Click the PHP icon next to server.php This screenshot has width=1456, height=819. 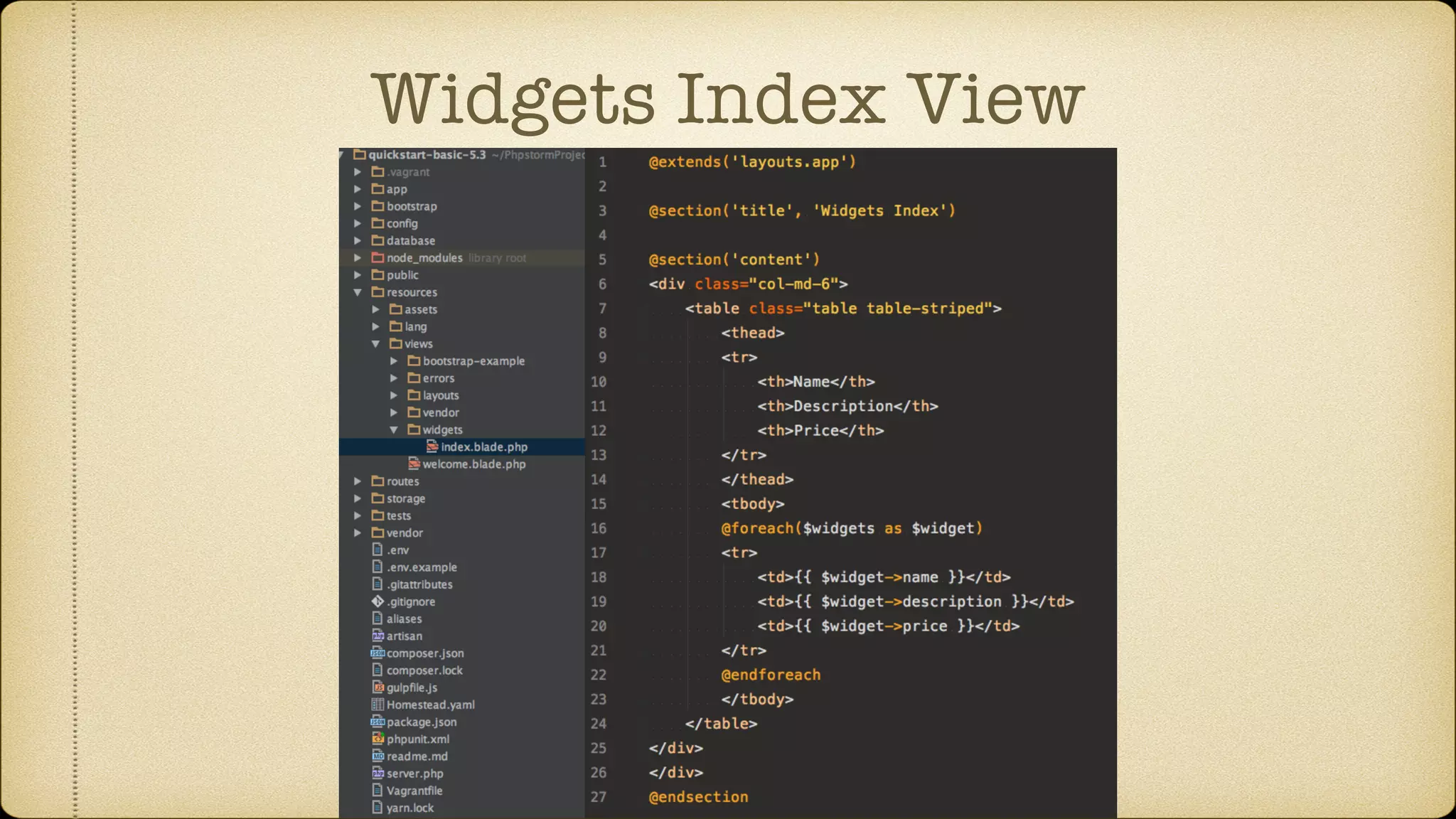(378, 773)
